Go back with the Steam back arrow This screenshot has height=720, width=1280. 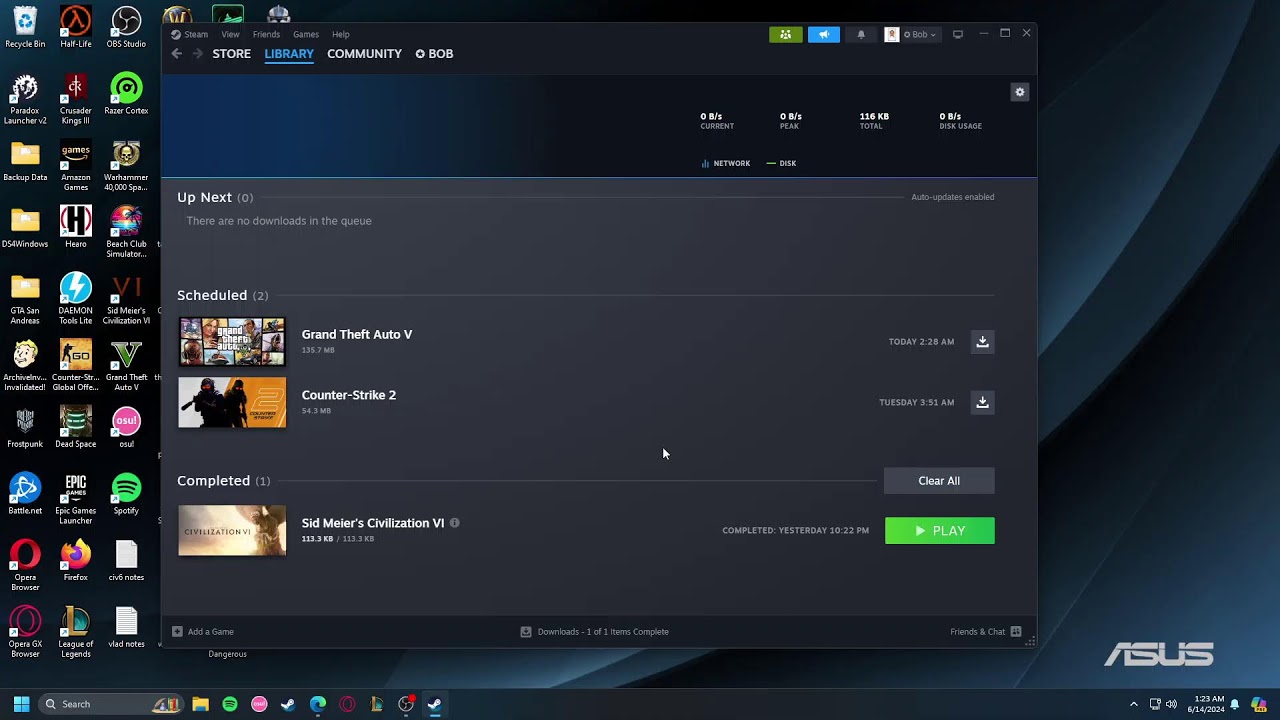(177, 54)
